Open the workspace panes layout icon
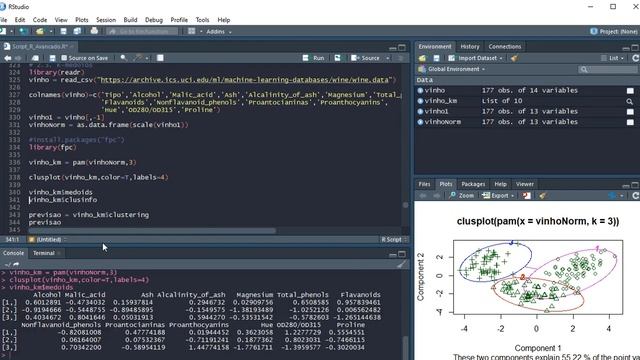Screen dimensions: 640x360 [x=191, y=31]
